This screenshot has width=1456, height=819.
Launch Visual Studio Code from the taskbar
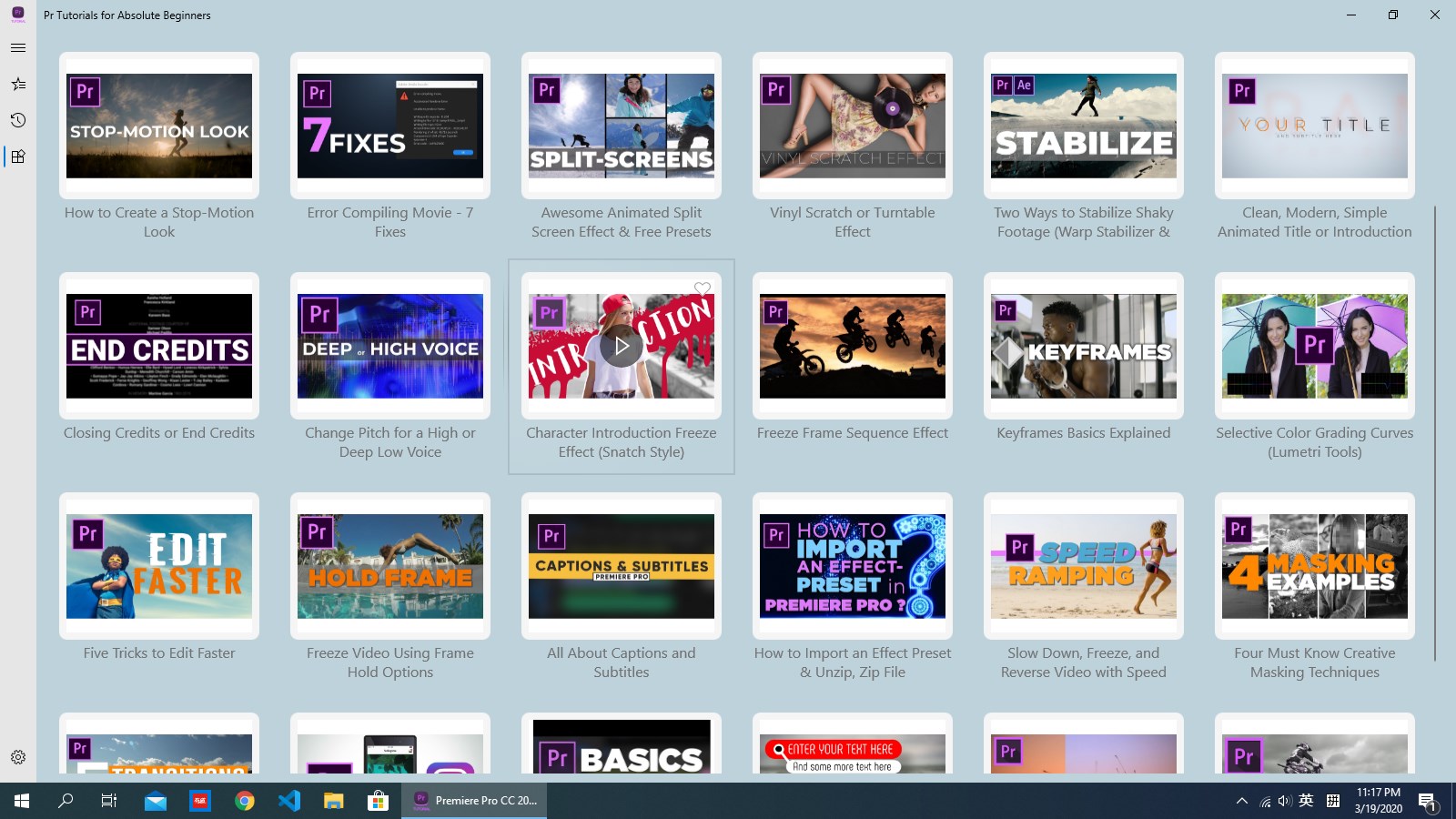(x=289, y=801)
